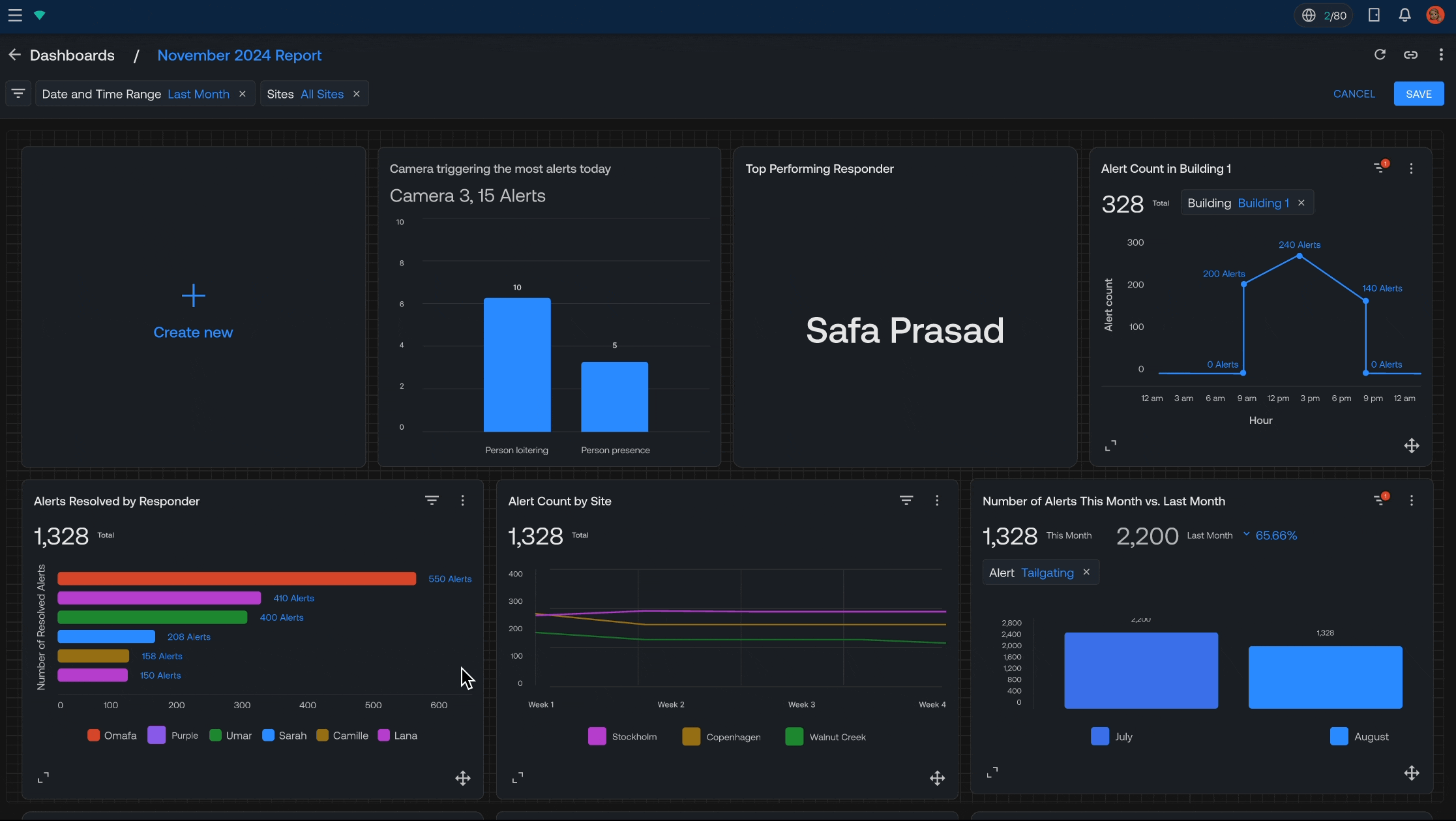Open the dashboard filter icon near Date chip
This screenshot has width=1456, height=821.
pyautogui.click(x=18, y=93)
